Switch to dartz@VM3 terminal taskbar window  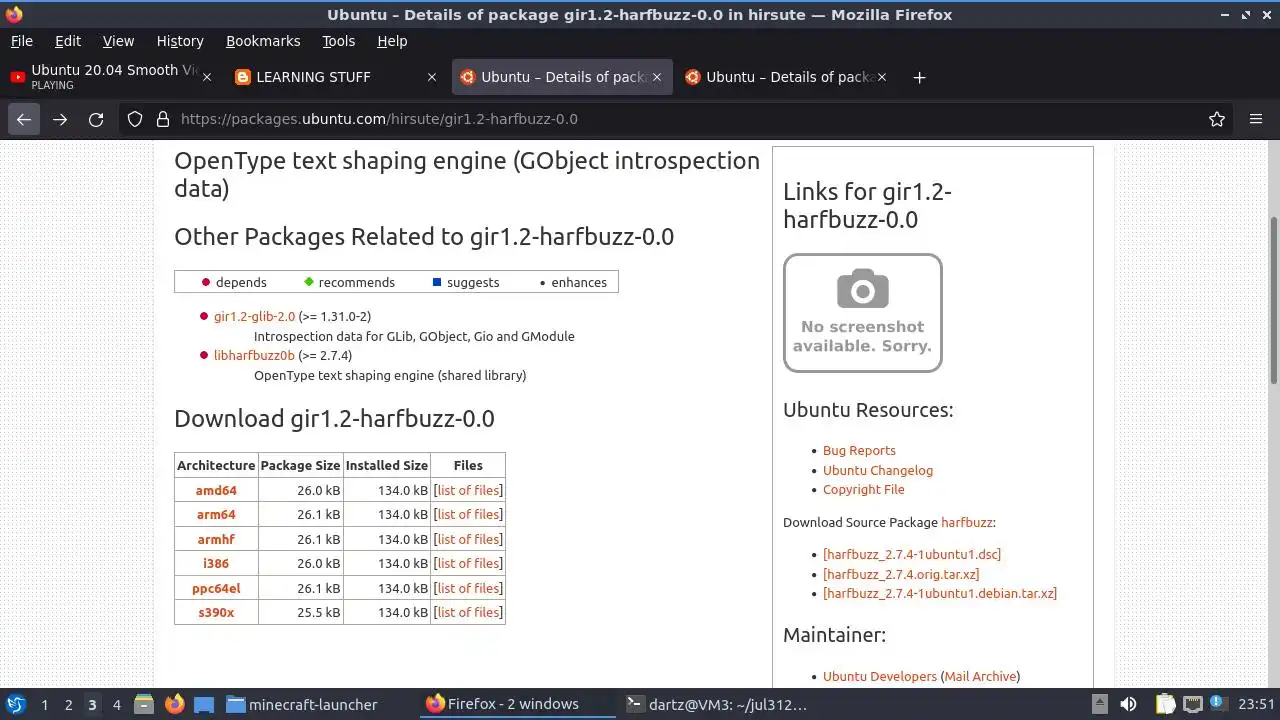716,704
